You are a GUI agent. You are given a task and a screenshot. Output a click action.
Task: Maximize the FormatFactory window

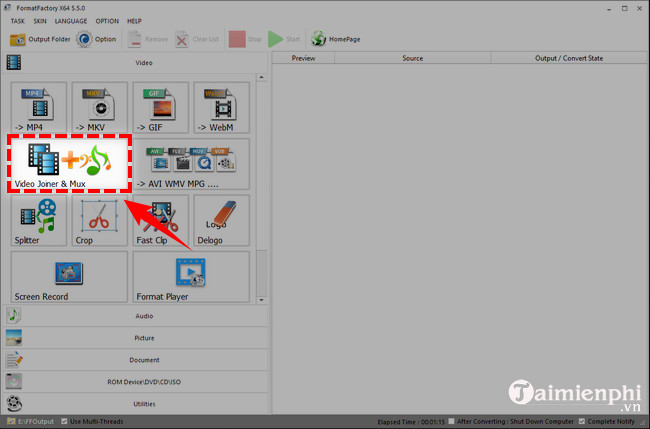point(624,9)
